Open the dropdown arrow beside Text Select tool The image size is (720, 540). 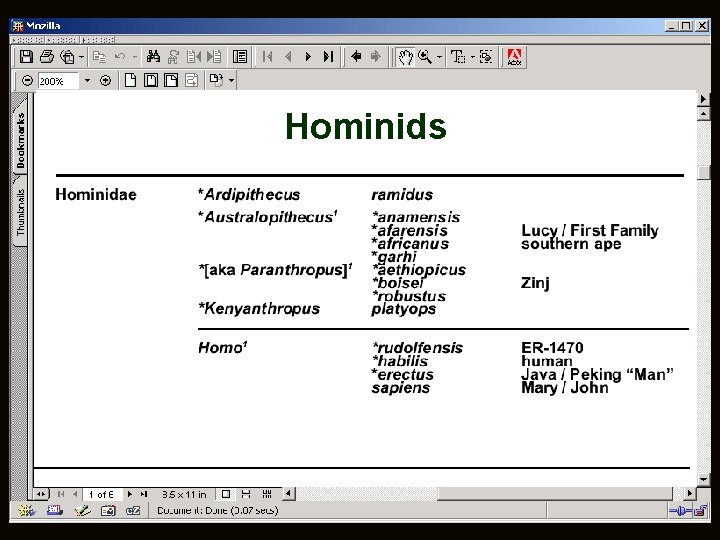472,57
